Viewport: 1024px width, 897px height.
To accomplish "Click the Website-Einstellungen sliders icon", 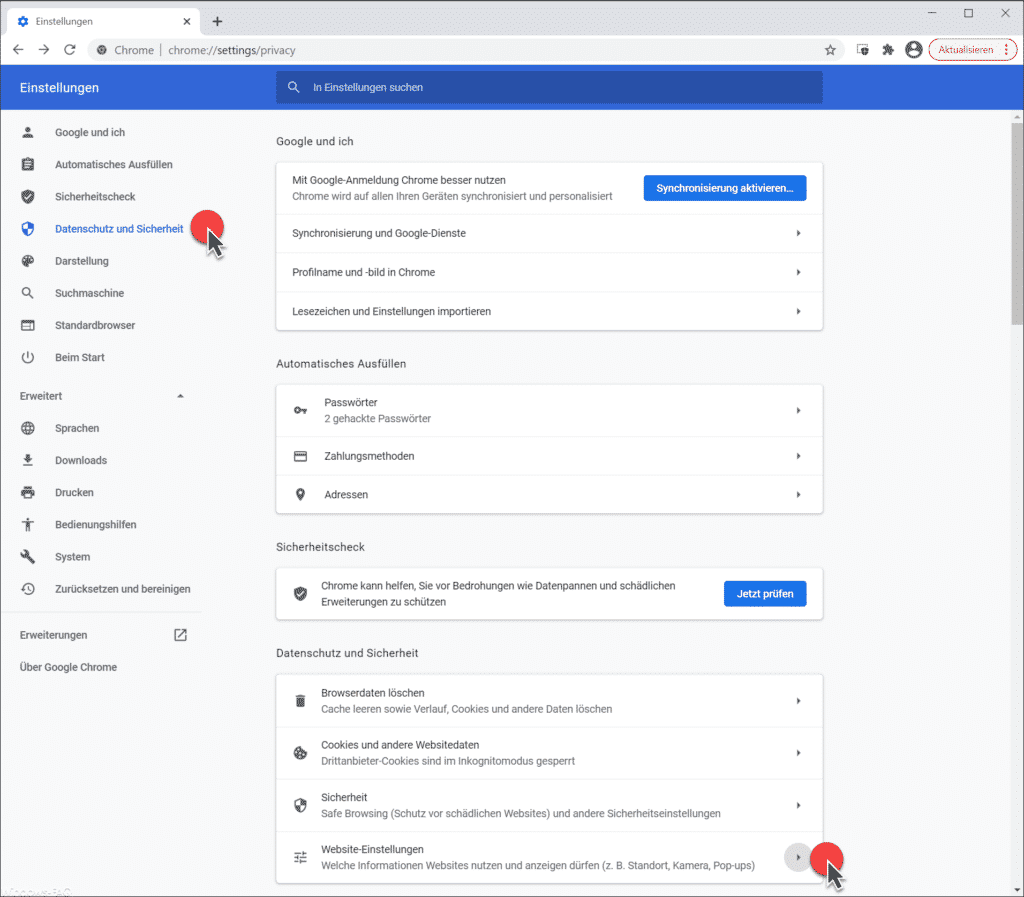I will [x=300, y=857].
